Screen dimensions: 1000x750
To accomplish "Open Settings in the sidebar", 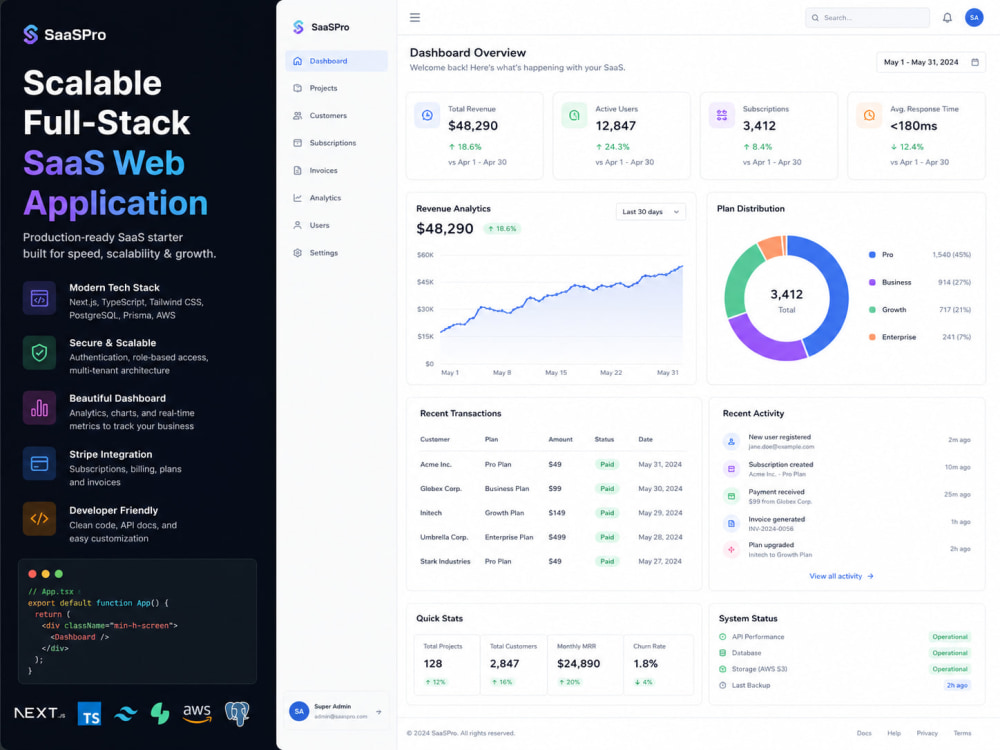I will [336, 253].
